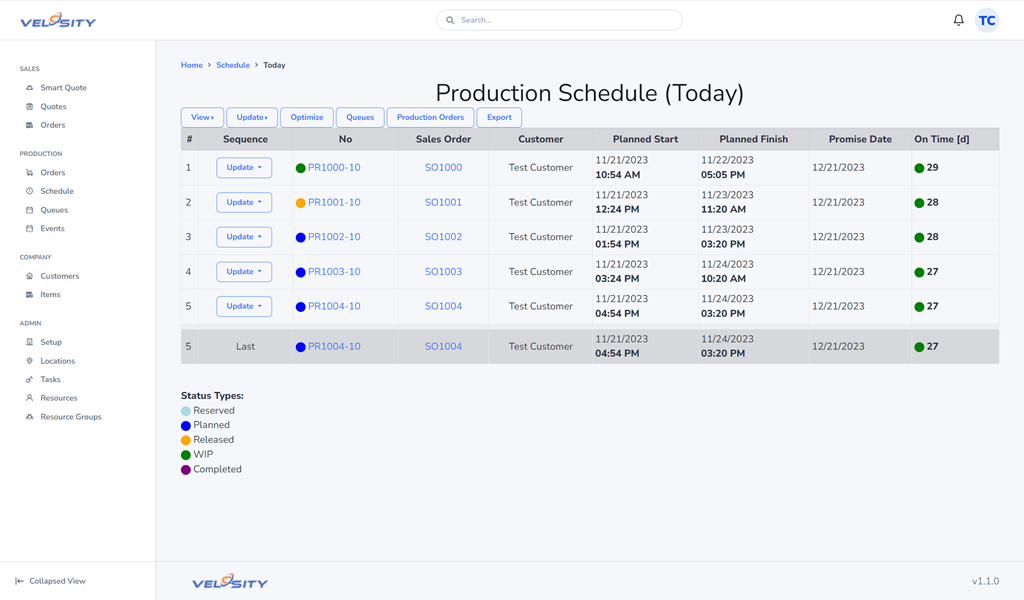
Task: Expand Update dropdown for PR1001-10 row
Action: [244, 202]
